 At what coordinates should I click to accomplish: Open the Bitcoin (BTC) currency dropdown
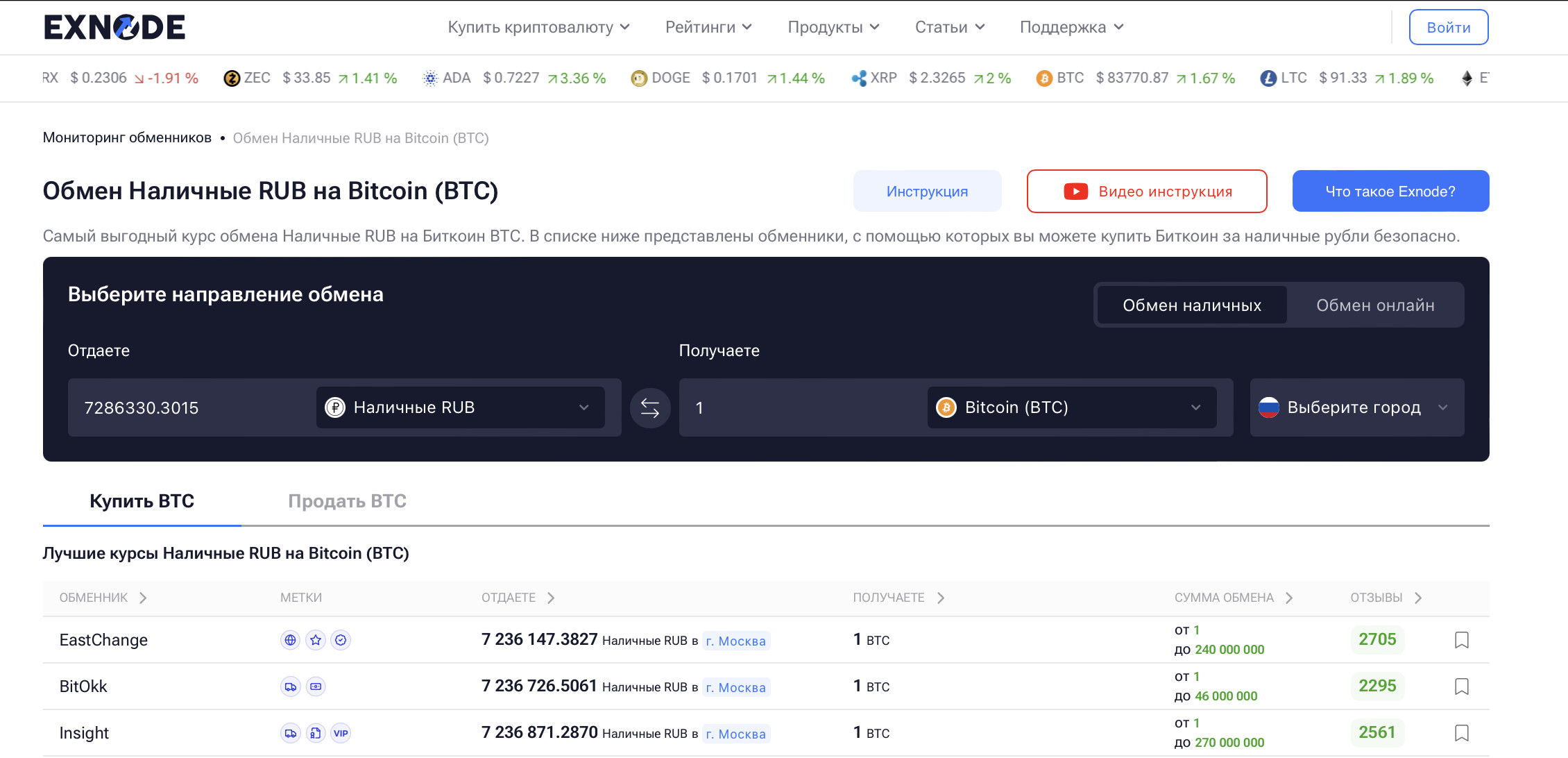(1071, 407)
